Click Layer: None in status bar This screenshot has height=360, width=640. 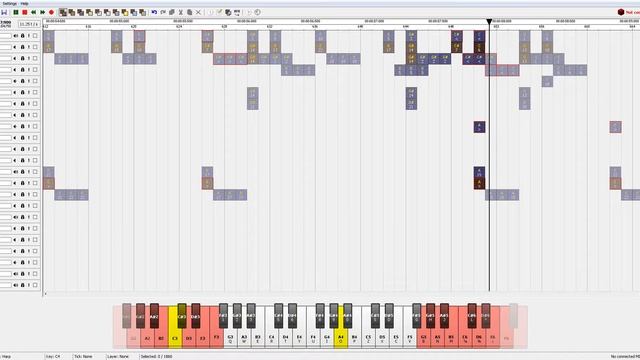[118, 356]
